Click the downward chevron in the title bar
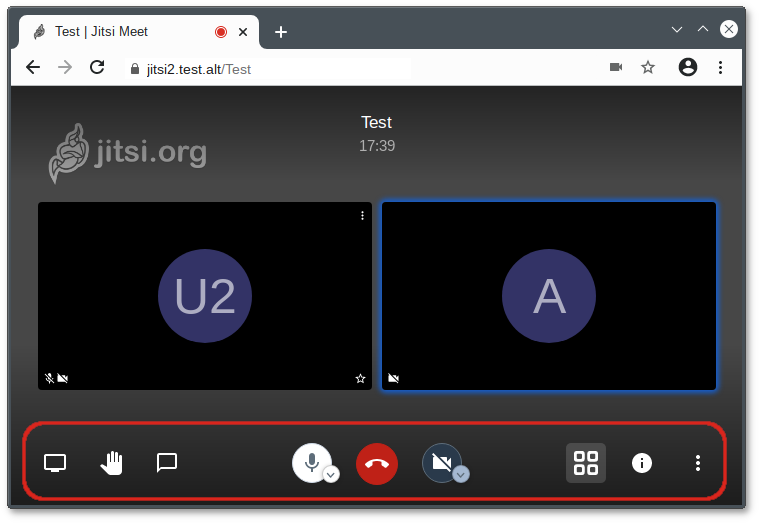The image size is (759, 523). pos(677,29)
